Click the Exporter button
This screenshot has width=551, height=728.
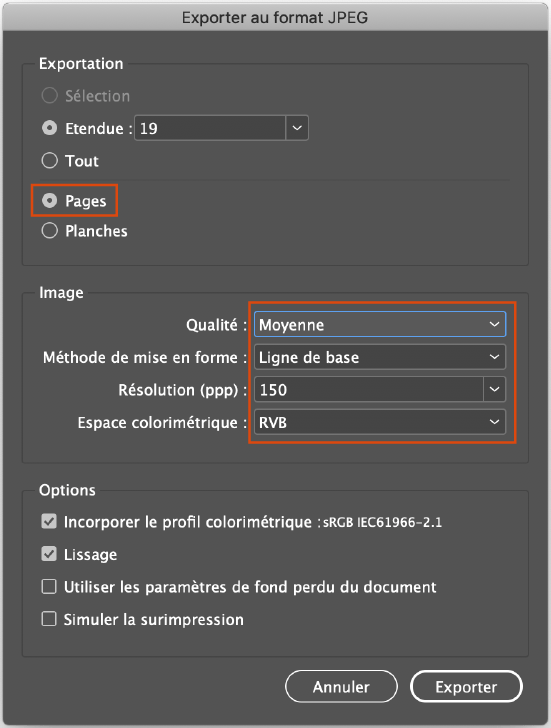[466, 687]
